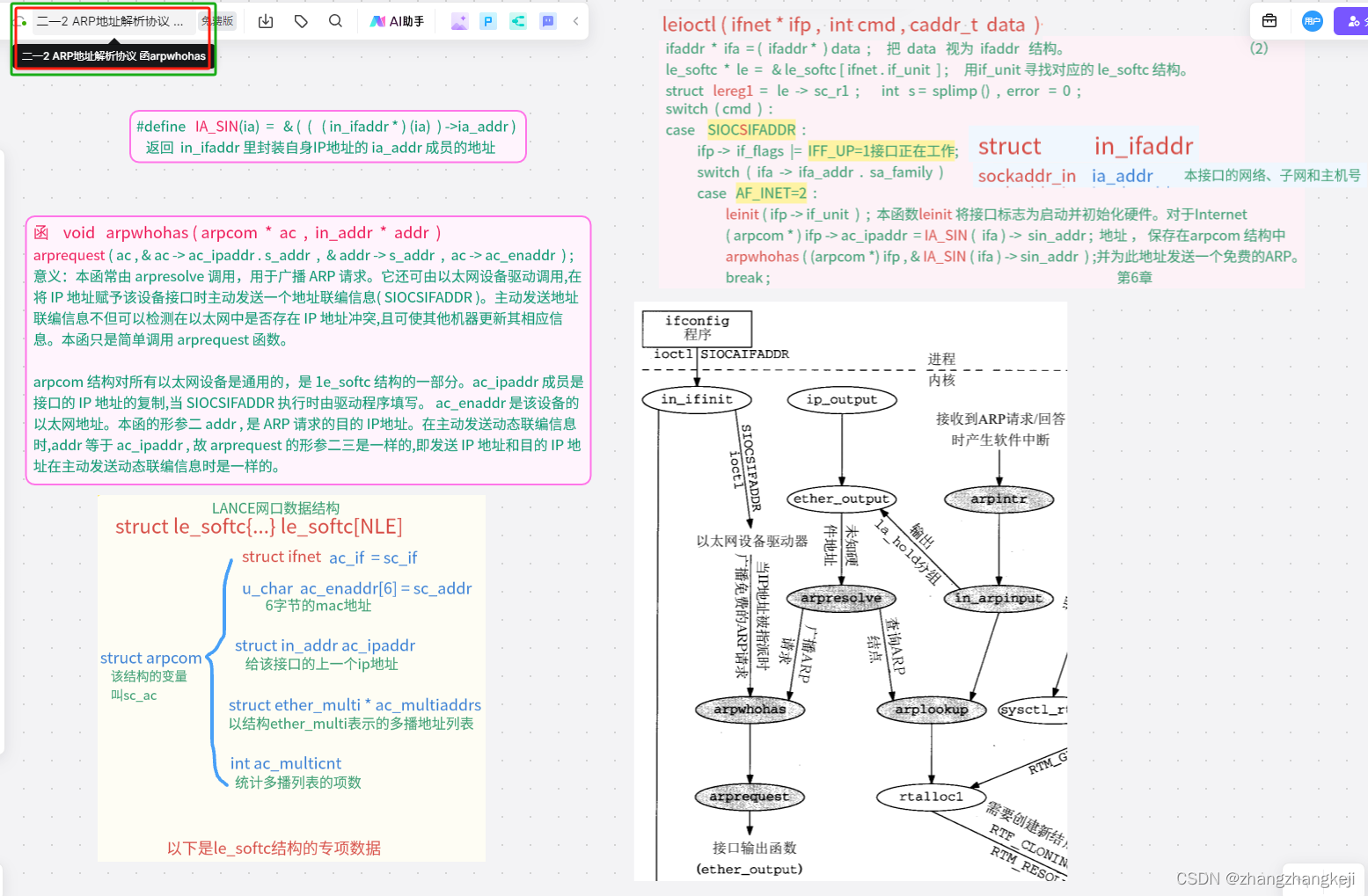Click the blue 用户 avatar
The height and width of the screenshot is (896, 1368).
[x=1312, y=20]
